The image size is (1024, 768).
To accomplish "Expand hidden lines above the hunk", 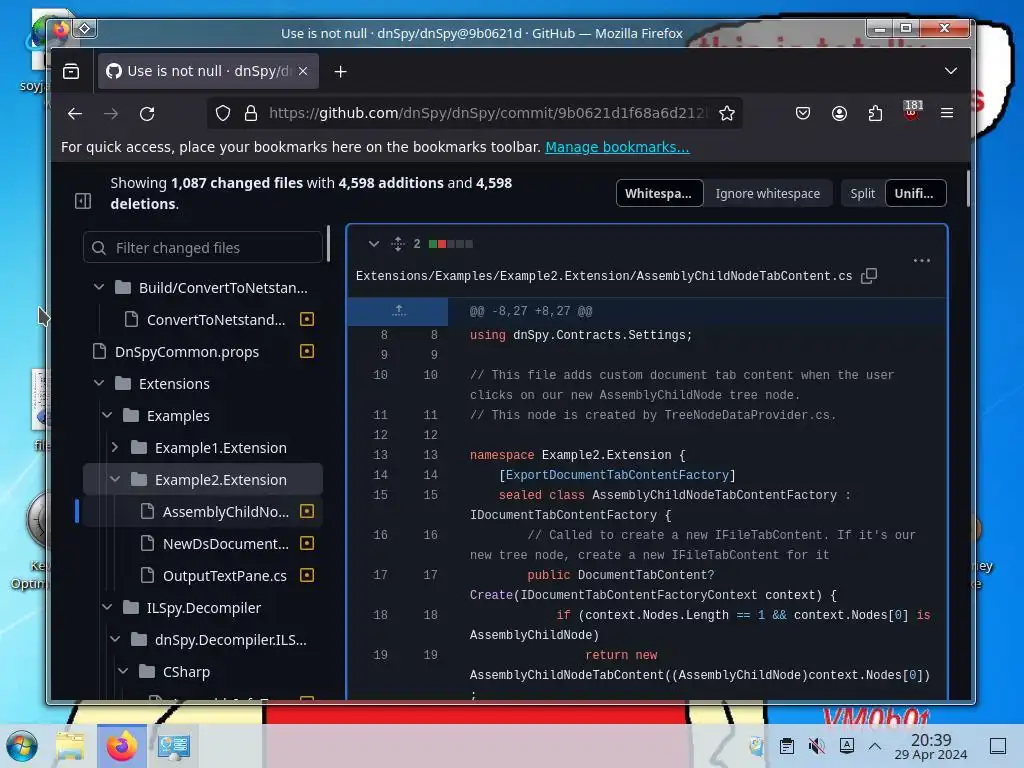I will pyautogui.click(x=398, y=312).
